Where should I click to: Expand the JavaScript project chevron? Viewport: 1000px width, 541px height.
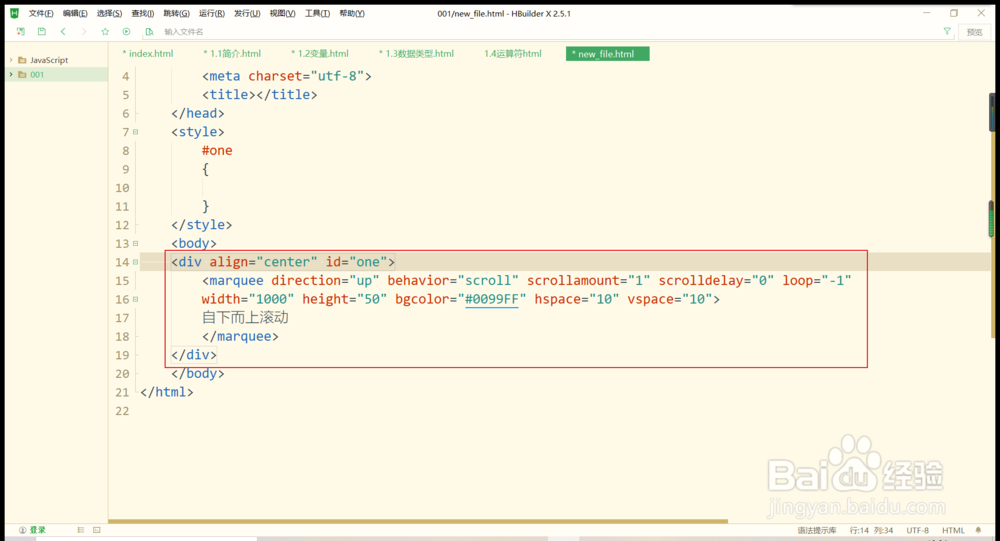(11, 60)
